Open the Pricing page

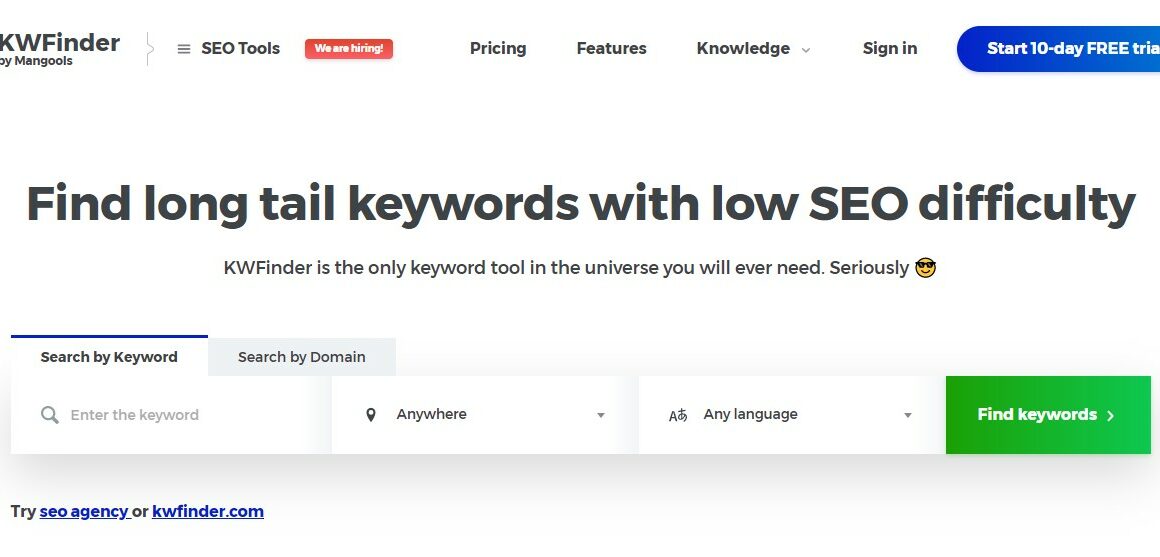click(498, 49)
